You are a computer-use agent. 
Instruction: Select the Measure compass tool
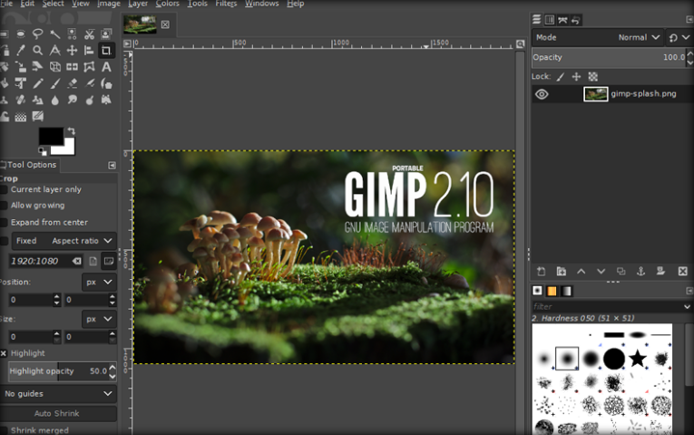click(x=55, y=50)
